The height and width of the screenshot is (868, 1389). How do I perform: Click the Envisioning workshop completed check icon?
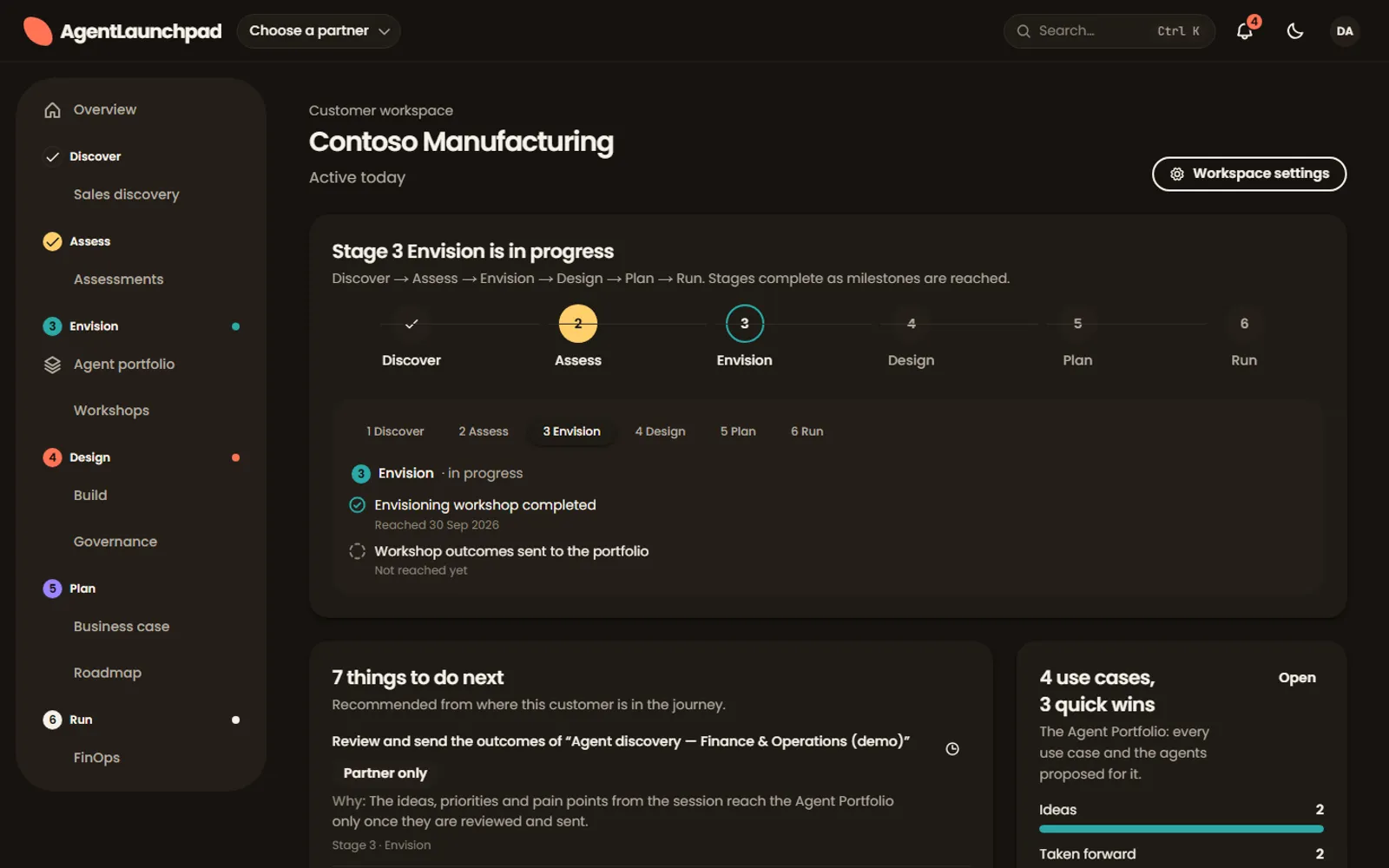[x=357, y=505]
